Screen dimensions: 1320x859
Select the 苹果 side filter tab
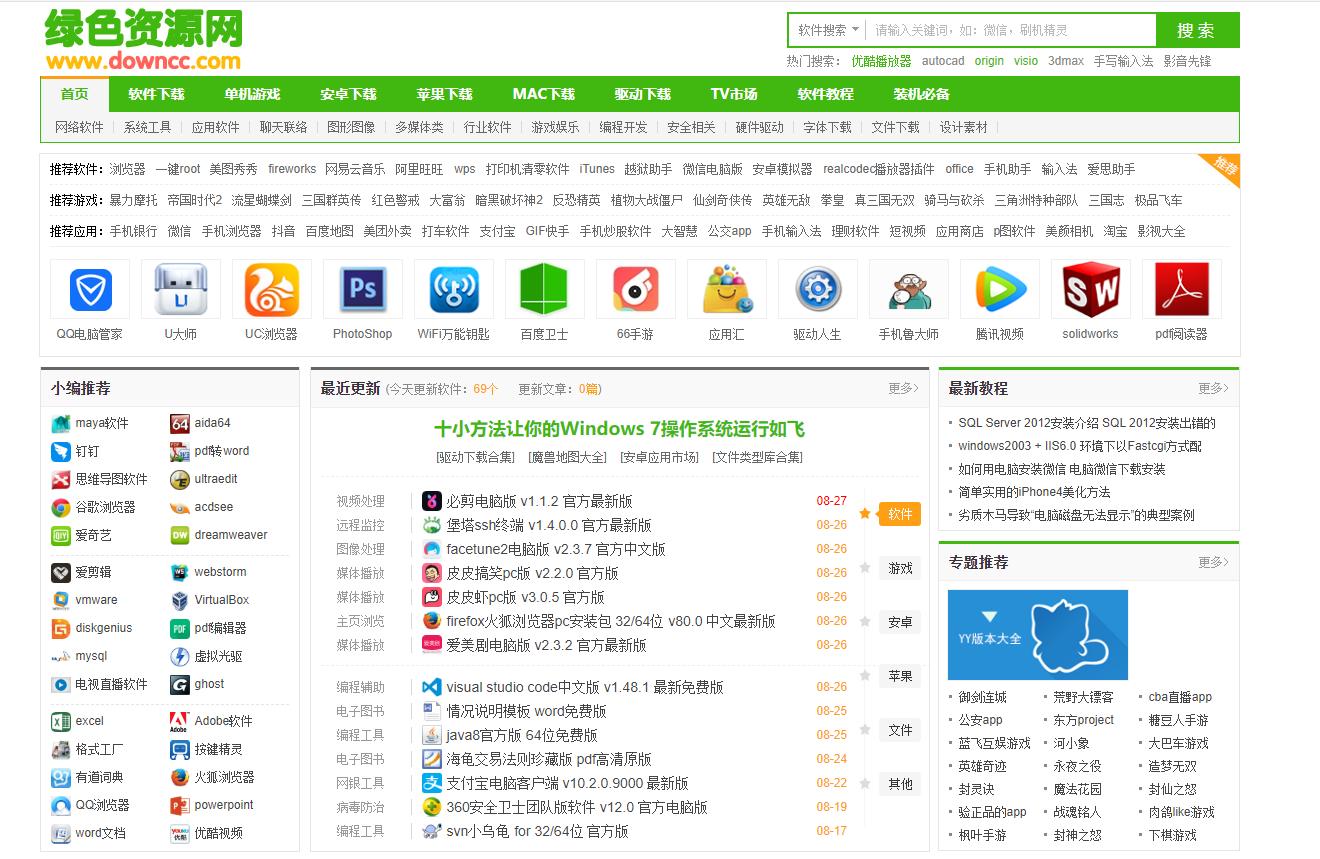[900, 676]
